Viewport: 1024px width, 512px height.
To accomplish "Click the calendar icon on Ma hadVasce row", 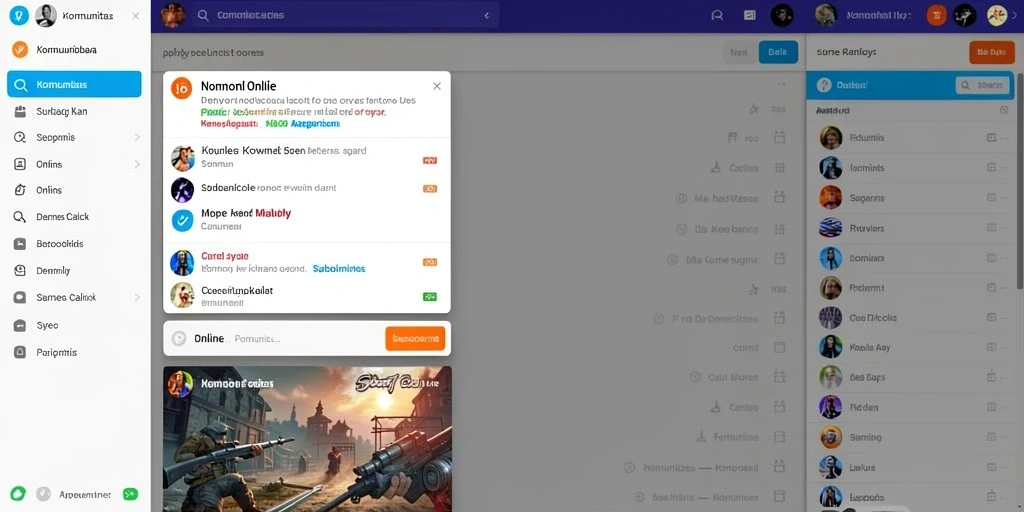I will pyautogui.click(x=778, y=197).
